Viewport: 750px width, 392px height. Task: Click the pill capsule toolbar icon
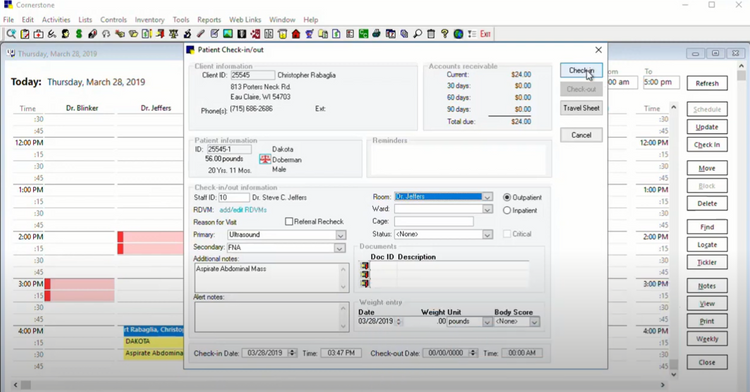click(x=92, y=34)
